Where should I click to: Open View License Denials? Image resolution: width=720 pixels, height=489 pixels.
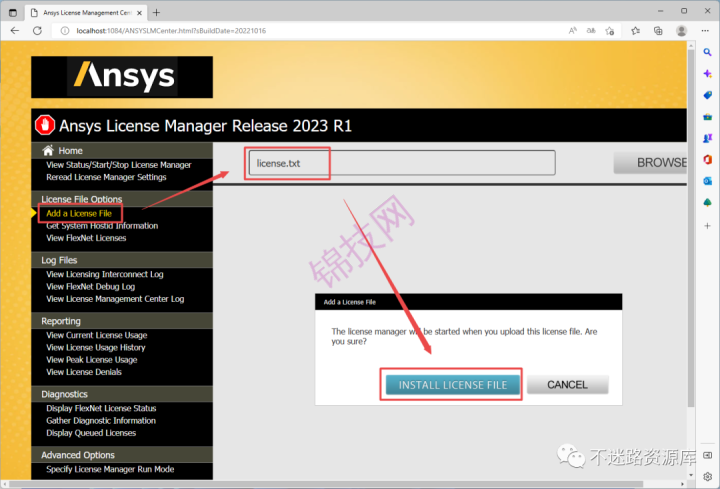(x=84, y=372)
